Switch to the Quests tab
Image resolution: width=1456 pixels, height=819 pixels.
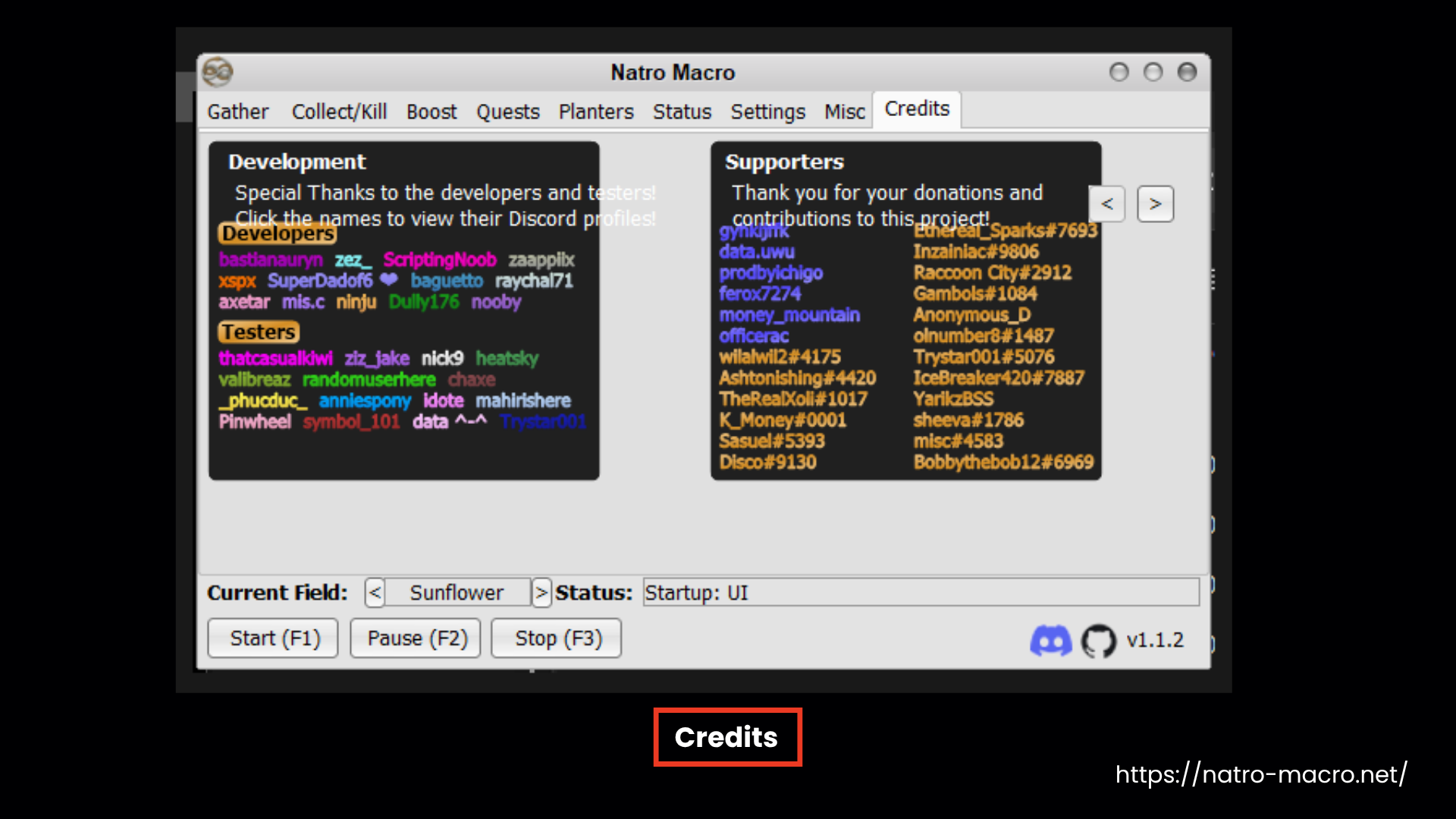[508, 111]
